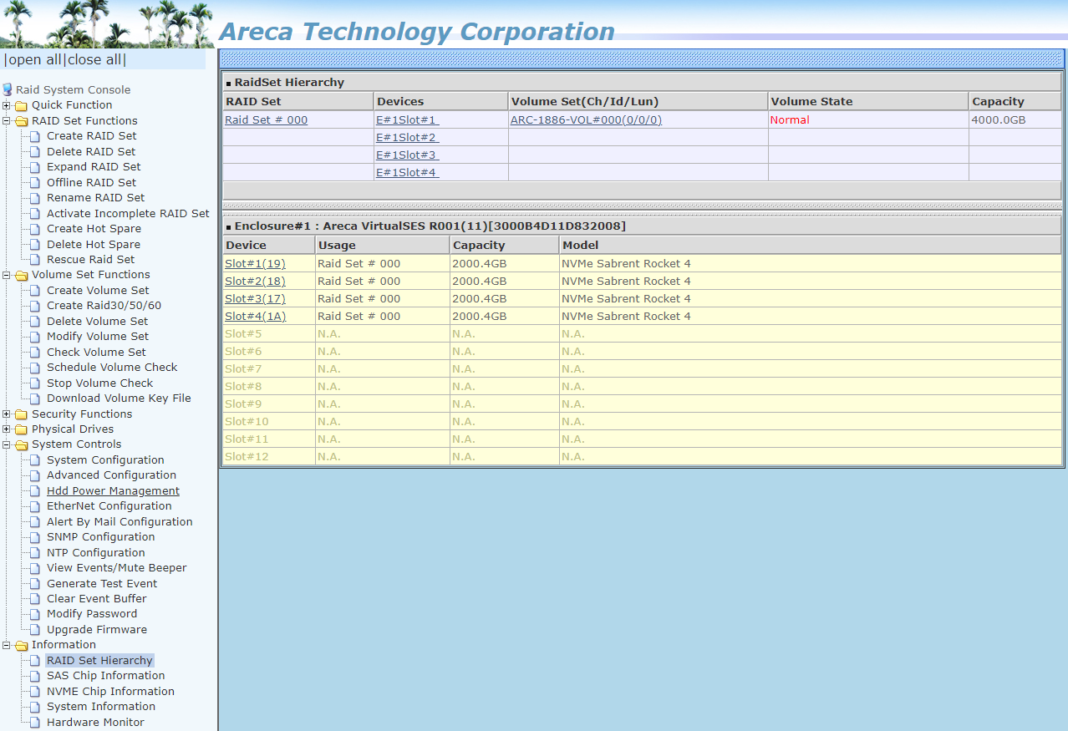Click page icon beside Upgrade Firmware
This screenshot has height=731, width=1068.
pyautogui.click(x=36, y=630)
